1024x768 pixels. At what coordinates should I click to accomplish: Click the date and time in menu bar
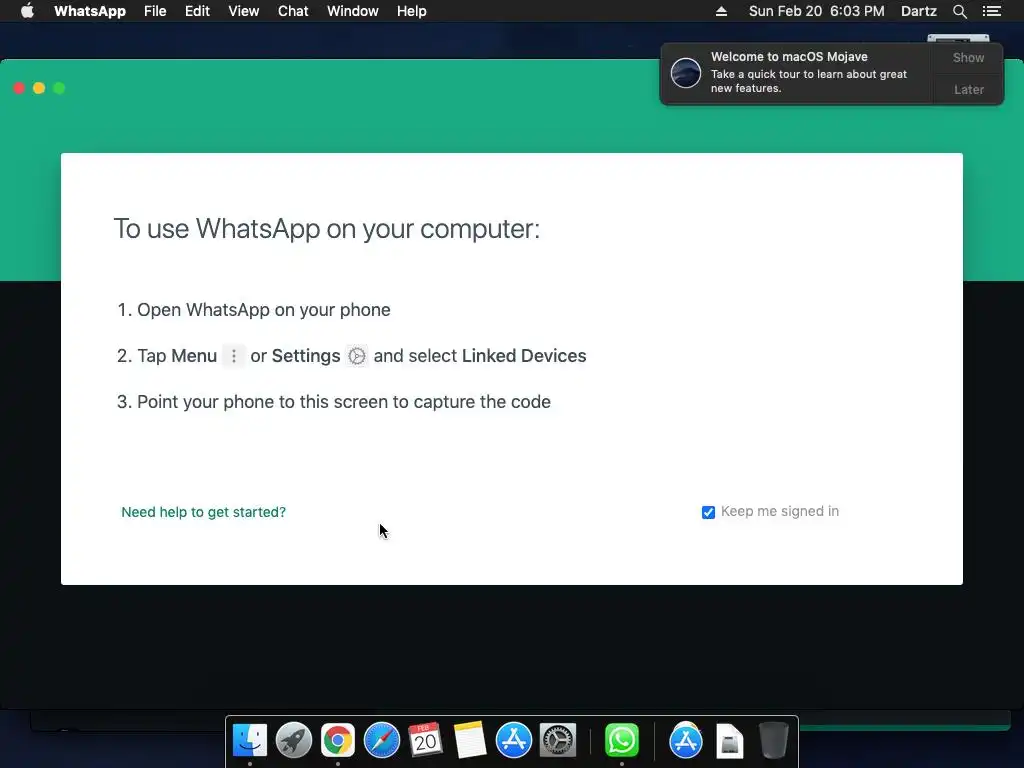[x=816, y=11]
